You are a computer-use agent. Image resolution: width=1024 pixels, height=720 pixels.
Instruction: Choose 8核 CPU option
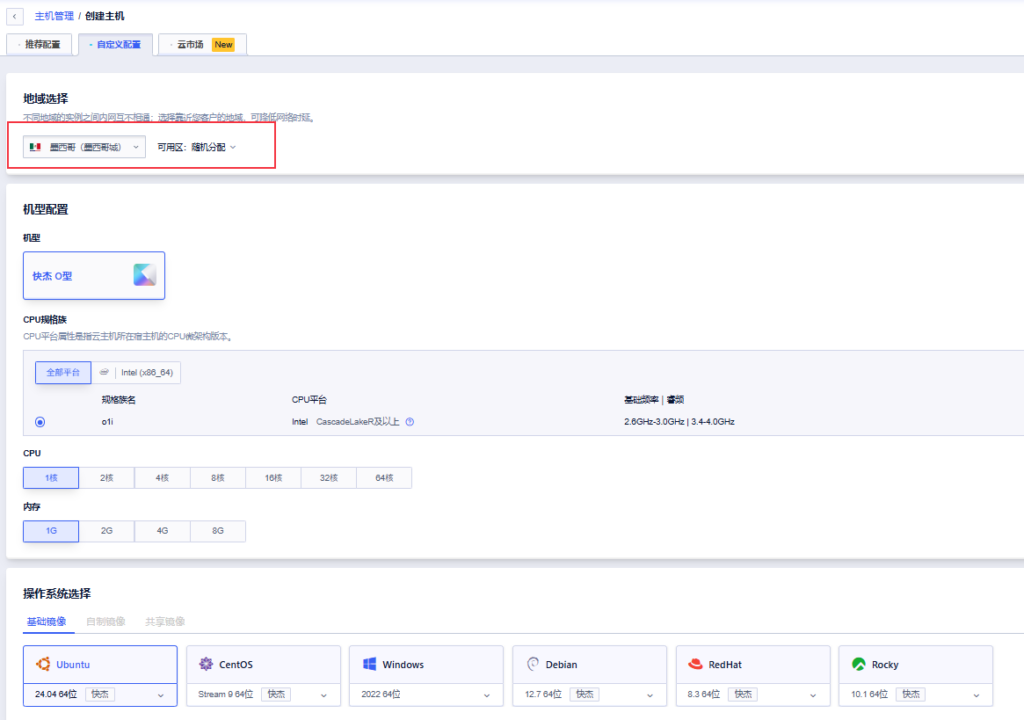[x=217, y=478]
